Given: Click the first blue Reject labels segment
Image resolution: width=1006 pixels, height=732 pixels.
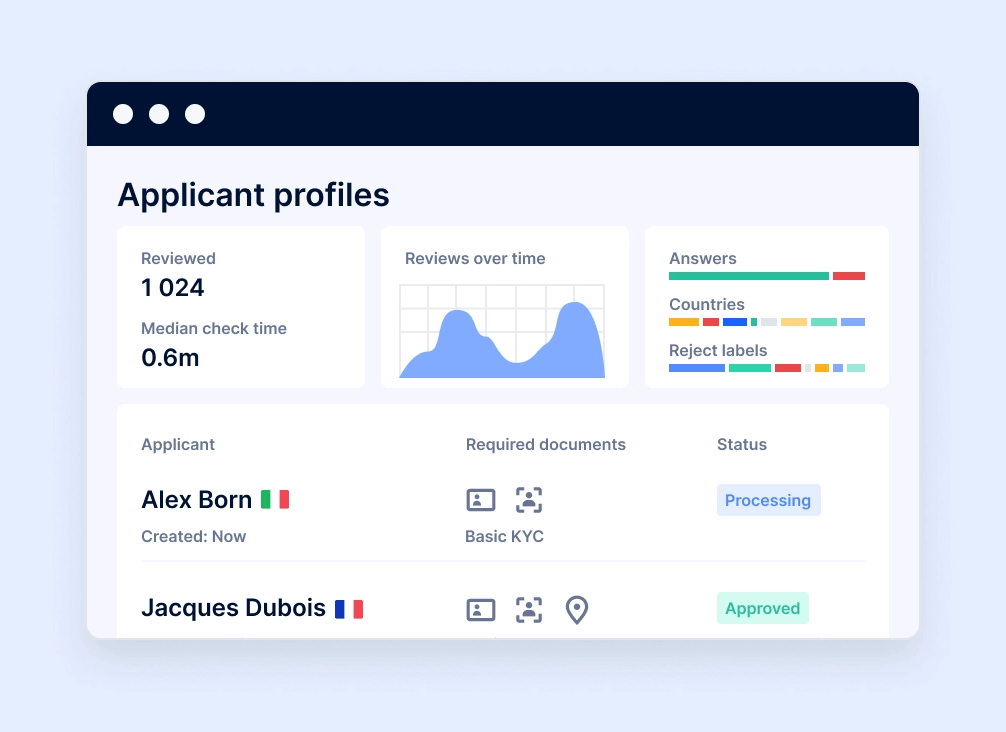Looking at the screenshot, I should (696, 368).
